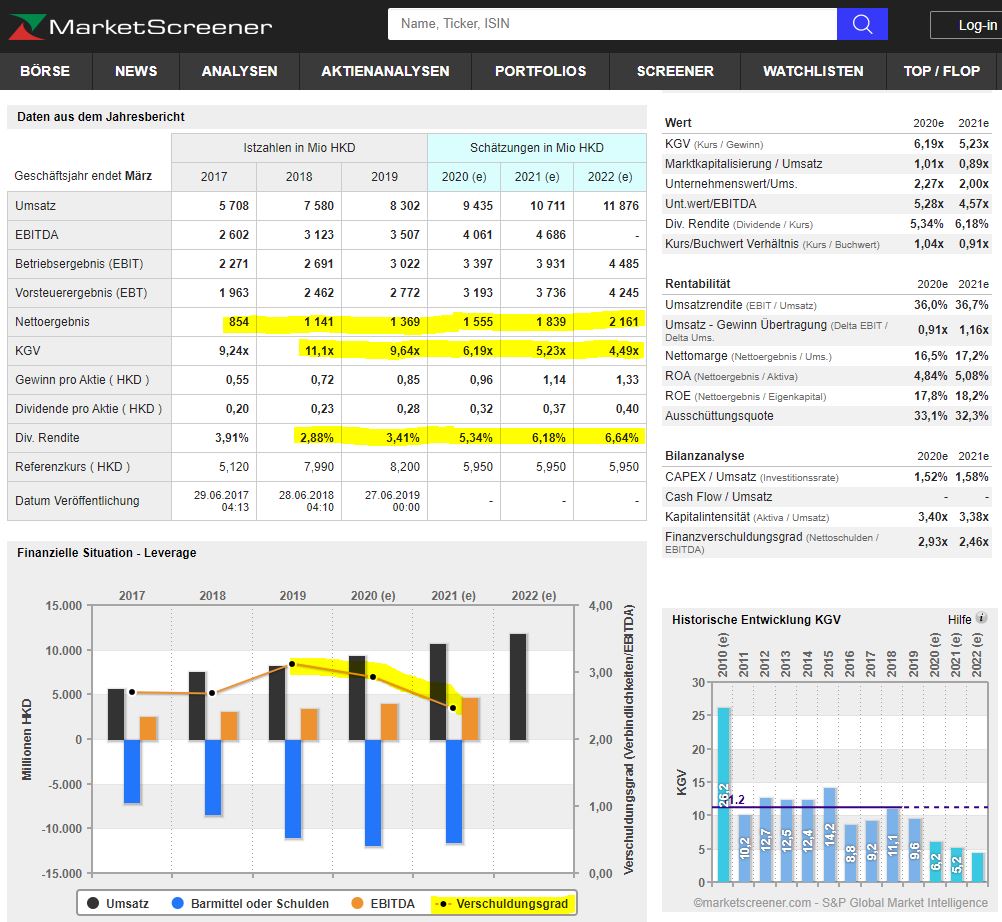
Task: Open the TOP / FLOP section
Action: (x=941, y=71)
